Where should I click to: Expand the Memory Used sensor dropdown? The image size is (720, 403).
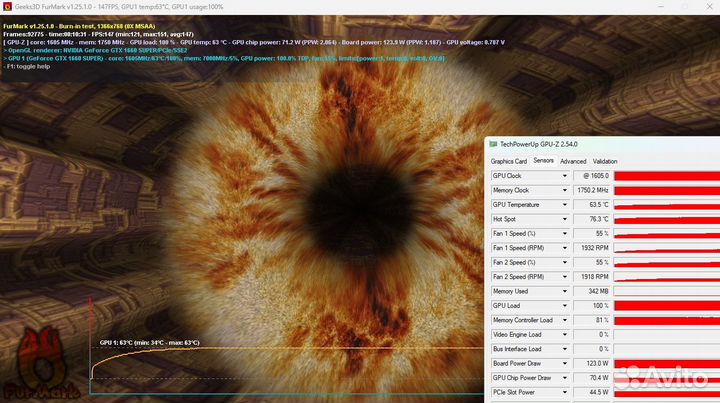pos(565,291)
